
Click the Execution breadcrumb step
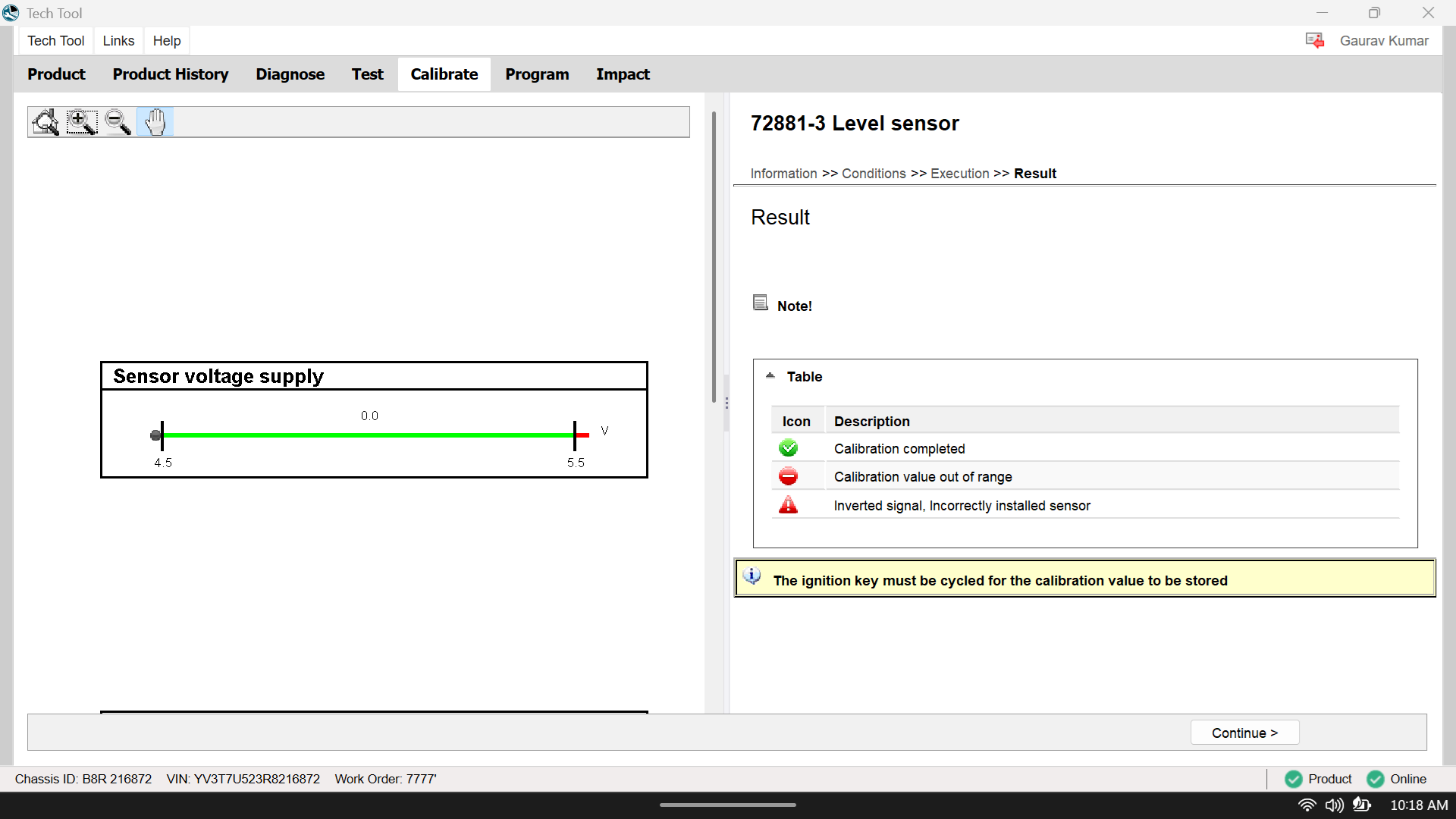[x=960, y=174]
